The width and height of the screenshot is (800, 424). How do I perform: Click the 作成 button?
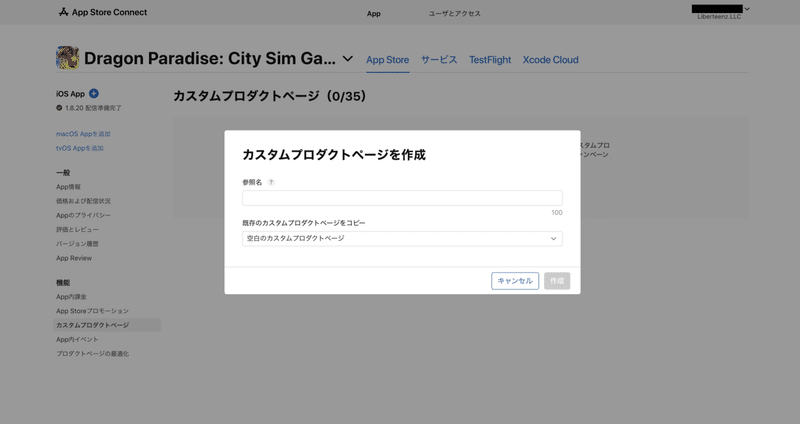[557, 281]
